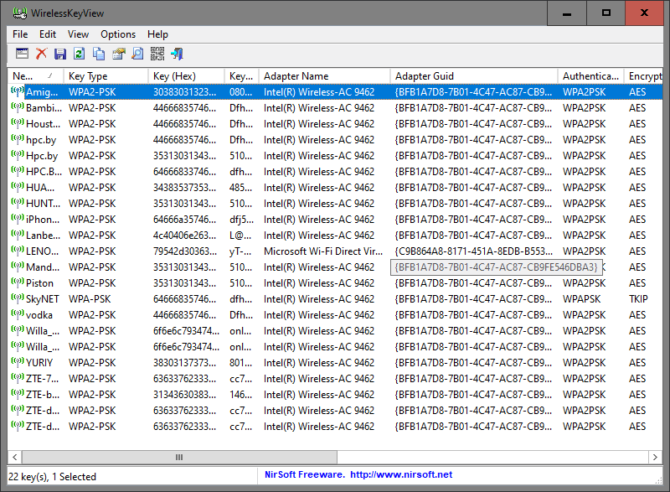Click the 31343630383... hex key cell
The image size is (670, 492).
pos(185,394)
